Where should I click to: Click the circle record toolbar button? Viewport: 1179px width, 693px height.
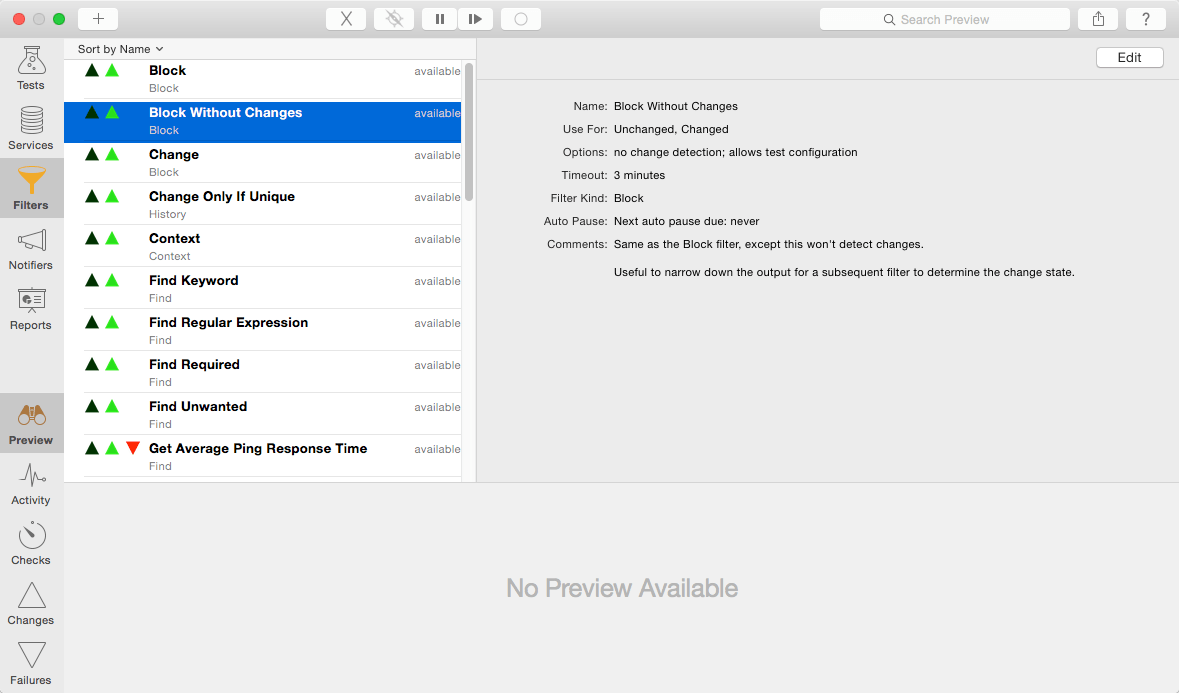point(521,19)
